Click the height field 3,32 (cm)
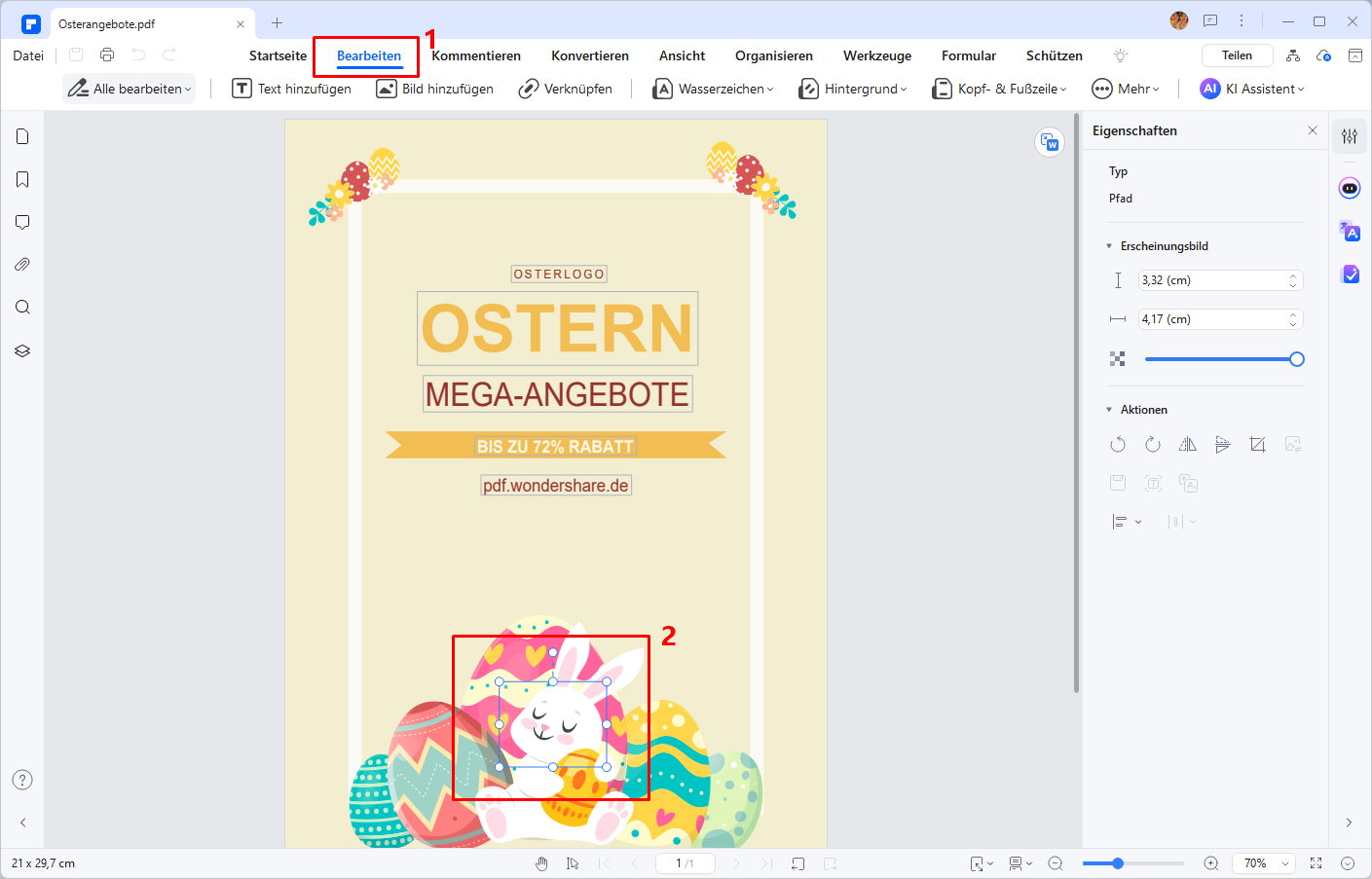The width and height of the screenshot is (1372, 879). pos(1221,280)
